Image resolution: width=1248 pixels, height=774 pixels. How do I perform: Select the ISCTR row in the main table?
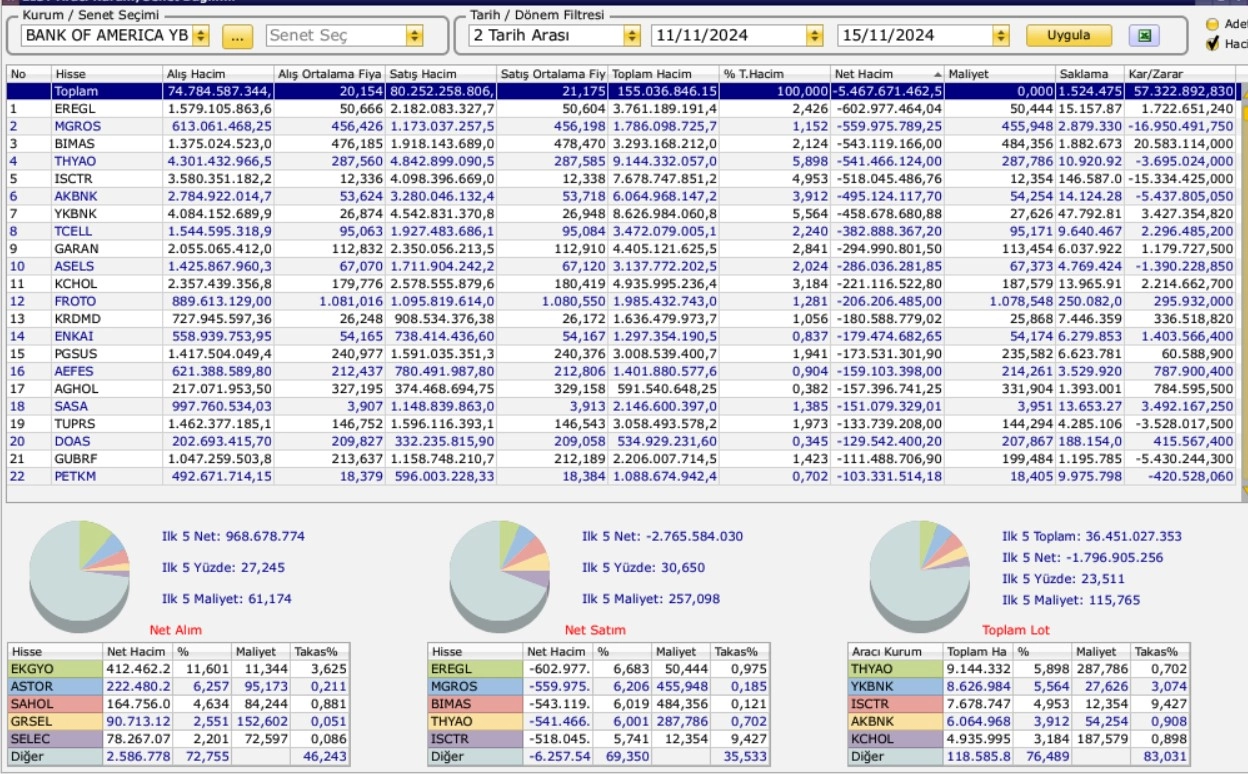[622, 178]
